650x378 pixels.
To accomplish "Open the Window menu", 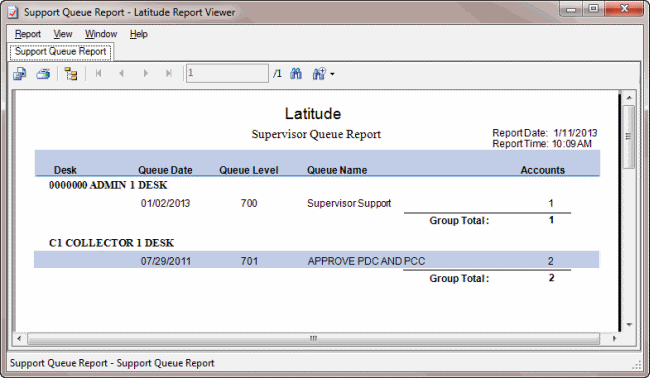I will pyautogui.click(x=101, y=34).
